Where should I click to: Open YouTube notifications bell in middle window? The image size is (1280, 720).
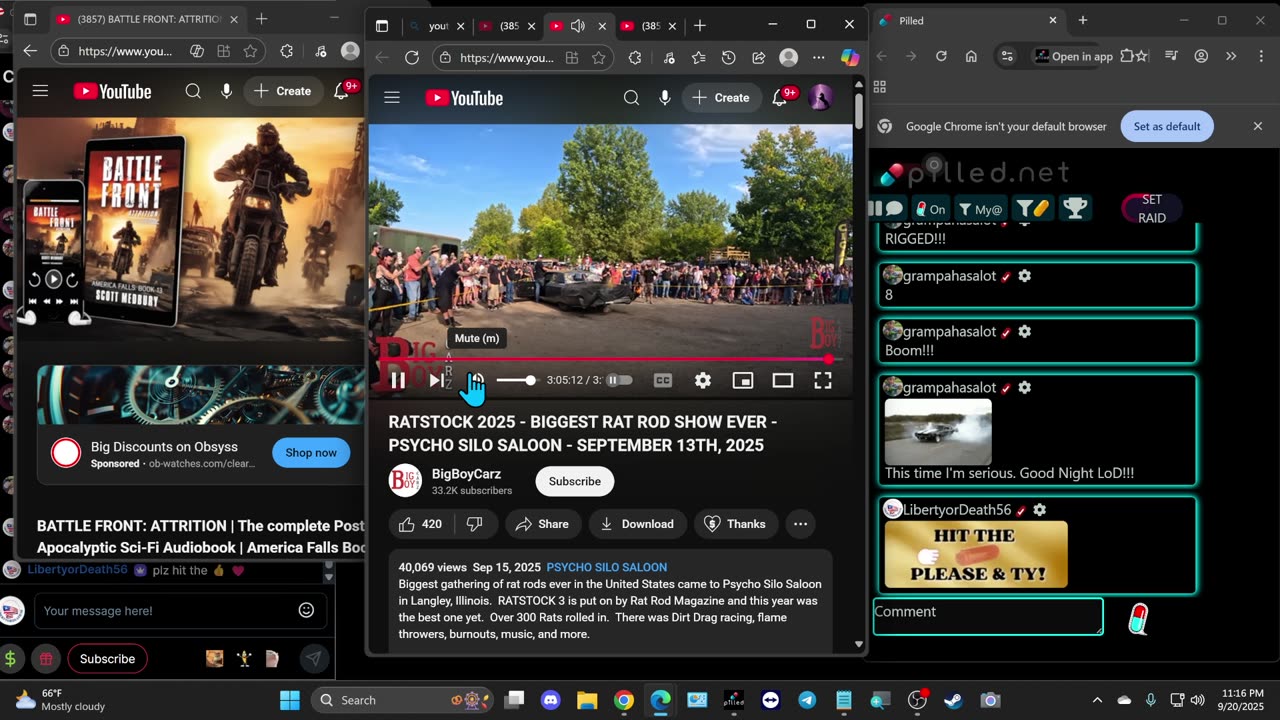tap(781, 98)
